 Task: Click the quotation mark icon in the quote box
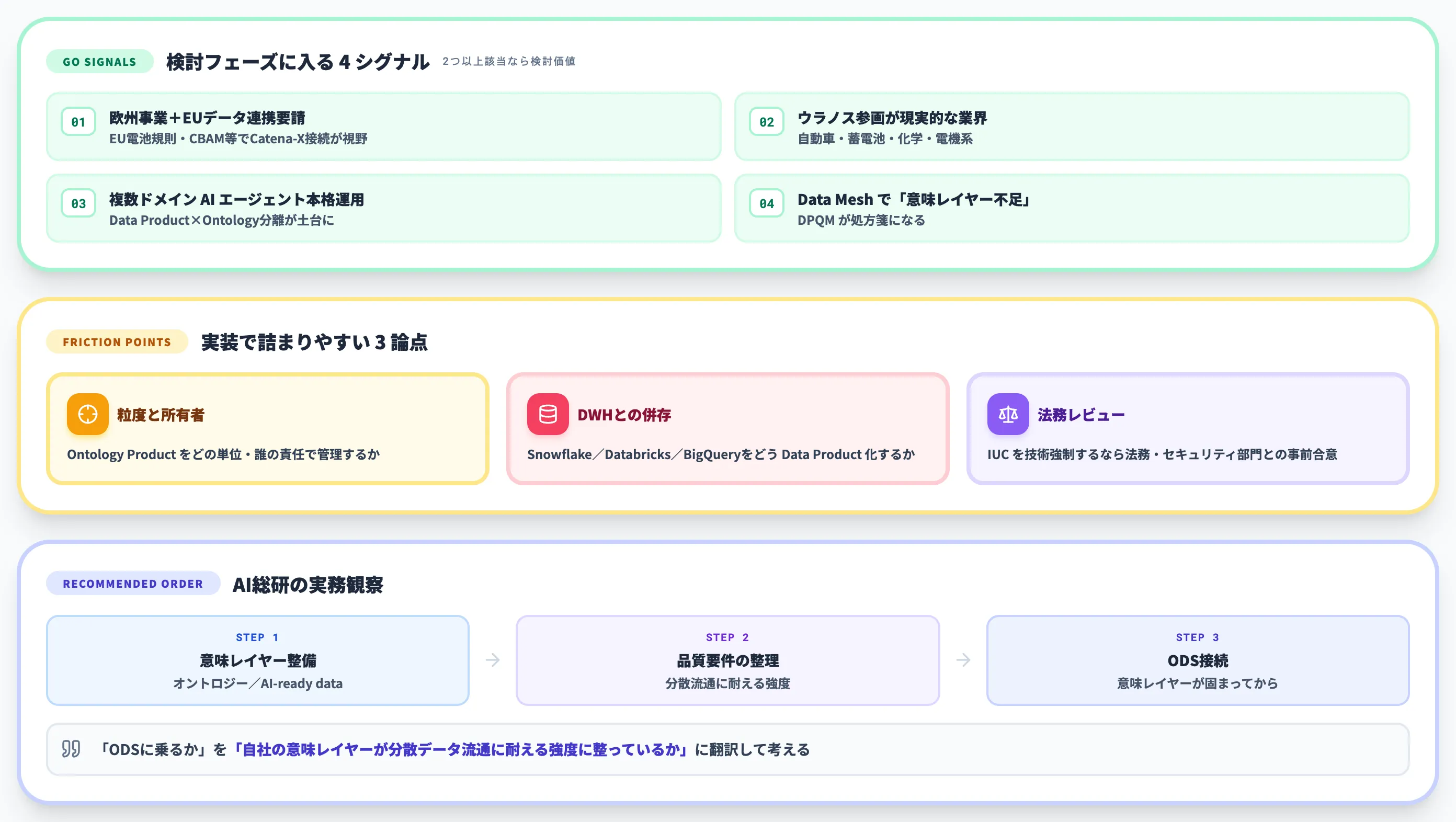point(71,749)
